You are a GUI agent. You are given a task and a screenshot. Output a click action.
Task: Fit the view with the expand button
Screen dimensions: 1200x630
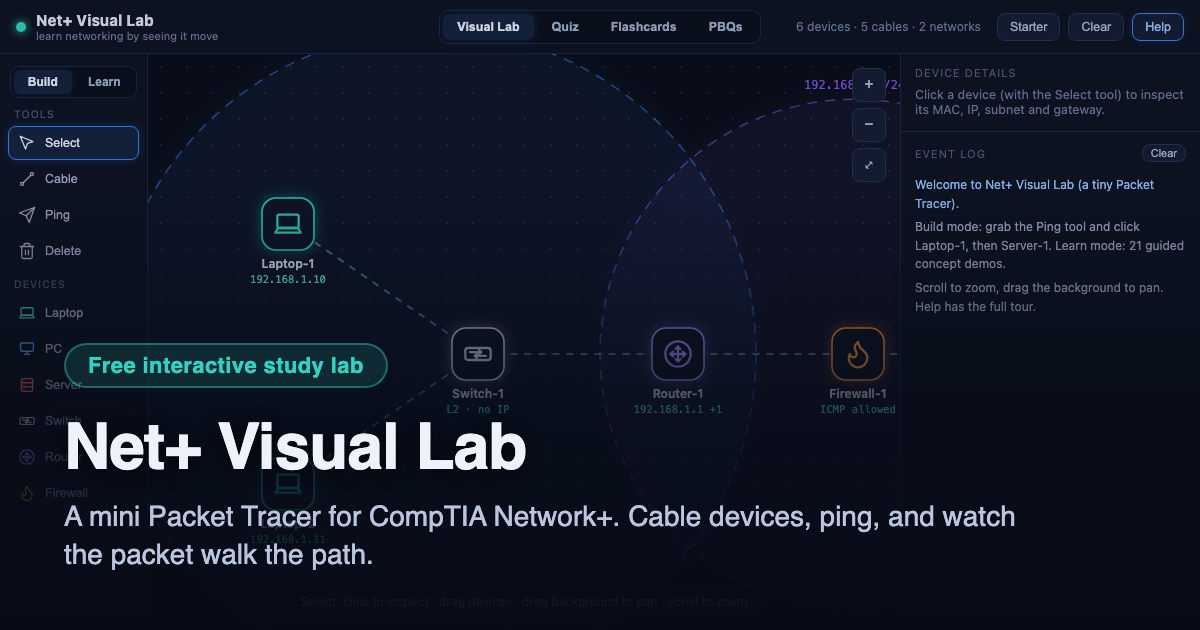pos(869,165)
